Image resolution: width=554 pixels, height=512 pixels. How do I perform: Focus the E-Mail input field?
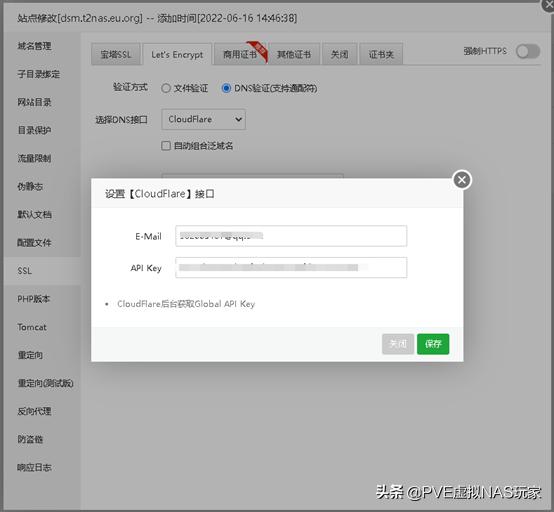click(x=291, y=236)
